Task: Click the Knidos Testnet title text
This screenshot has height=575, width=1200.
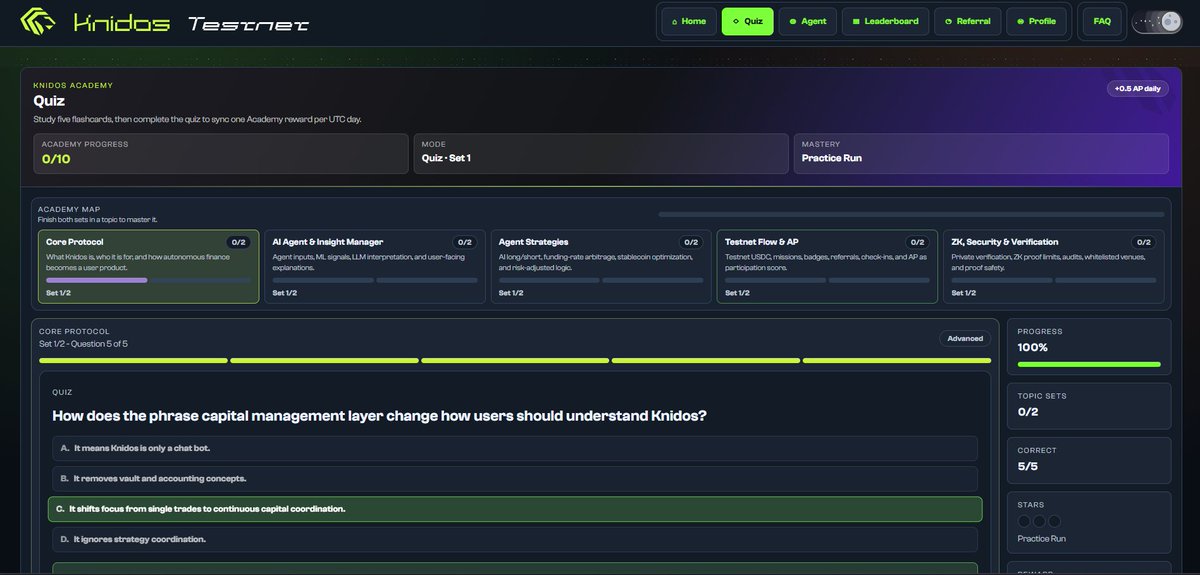Action: click(x=191, y=22)
